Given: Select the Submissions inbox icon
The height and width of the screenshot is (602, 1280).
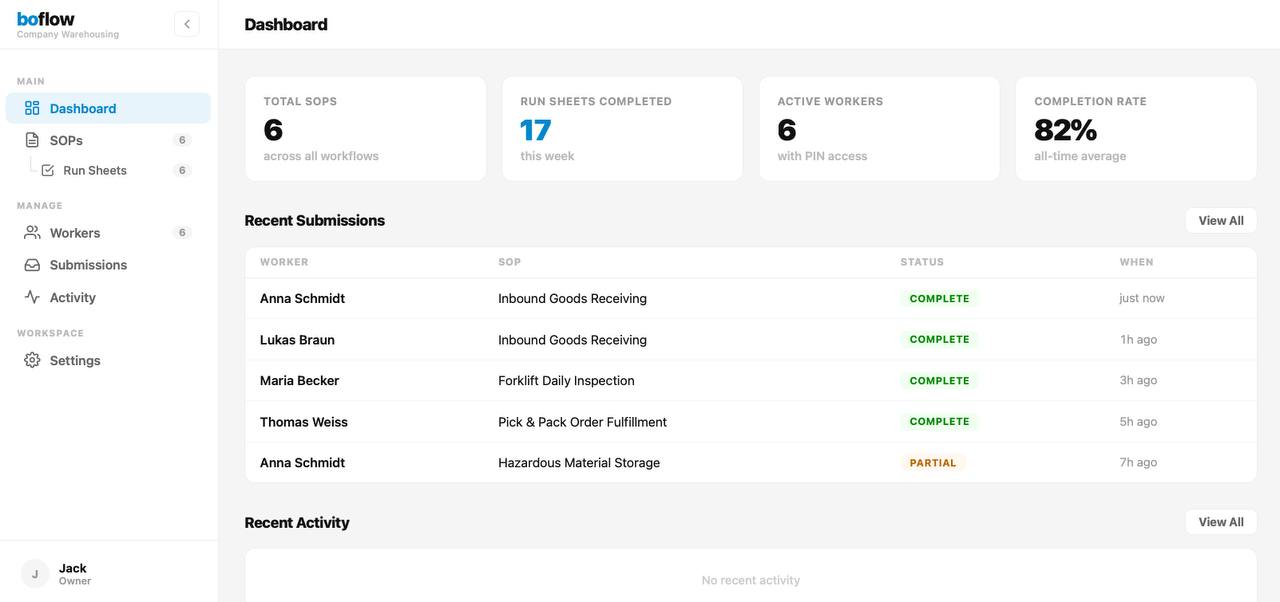Looking at the screenshot, I should click(x=30, y=264).
